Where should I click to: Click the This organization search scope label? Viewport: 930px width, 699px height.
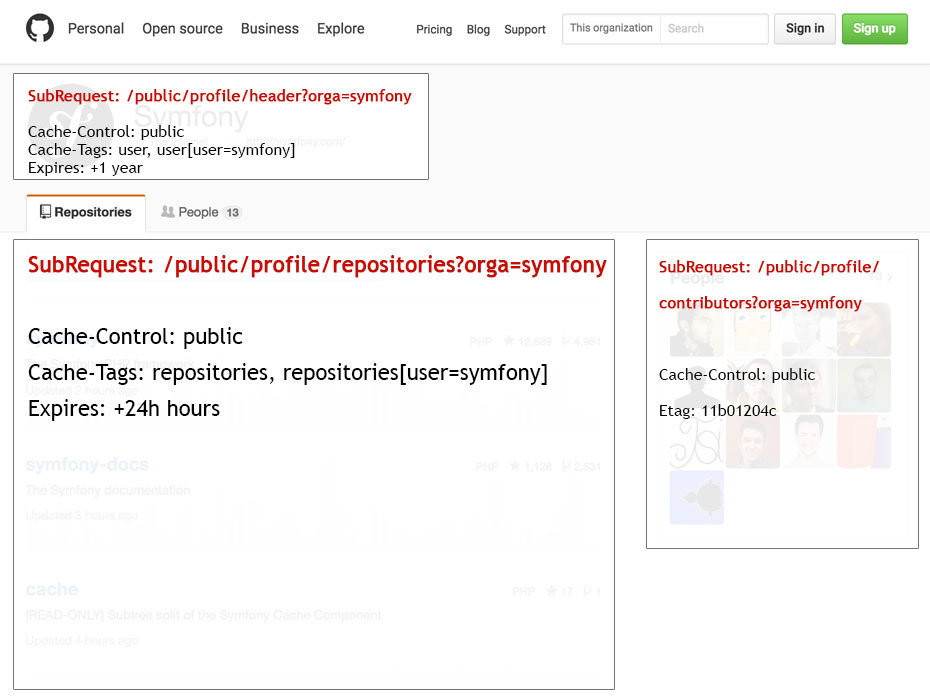611,28
